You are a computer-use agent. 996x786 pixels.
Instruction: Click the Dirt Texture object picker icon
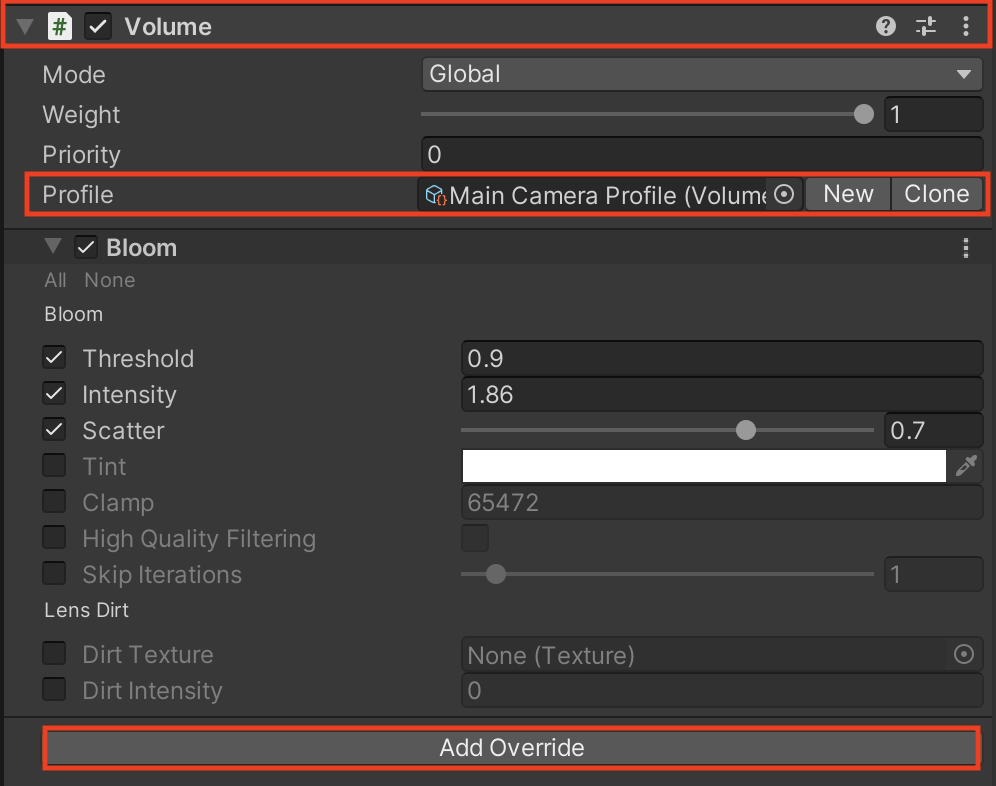964,655
